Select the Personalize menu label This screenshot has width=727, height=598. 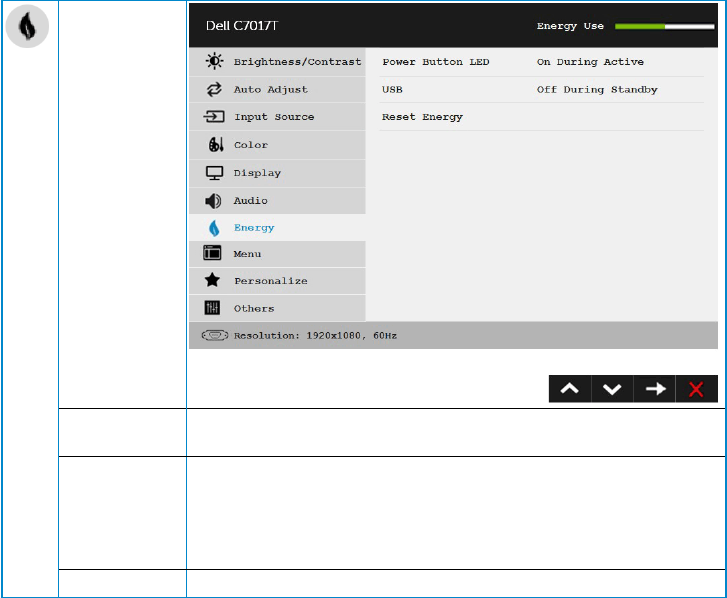click(271, 281)
